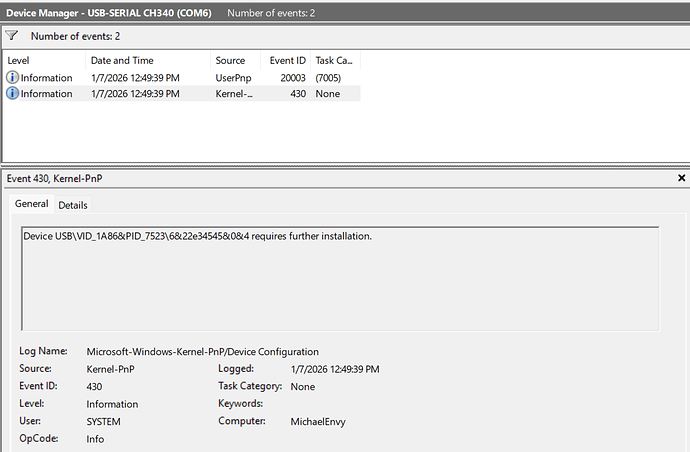Click the info icon on the Kernel-PnP row
The width and height of the screenshot is (690, 452).
click(12, 93)
